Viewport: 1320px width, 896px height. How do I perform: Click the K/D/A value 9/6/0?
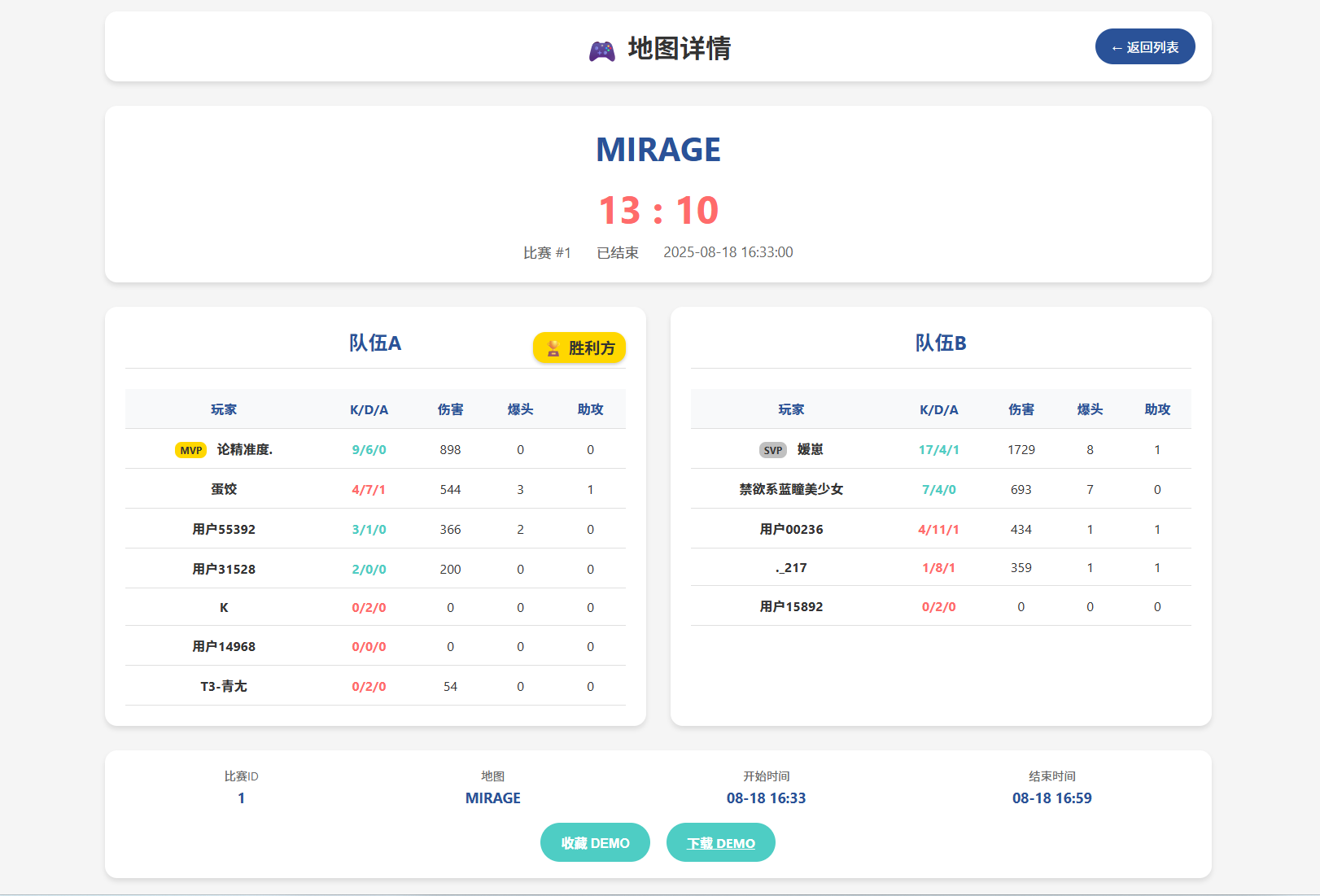pyautogui.click(x=369, y=449)
